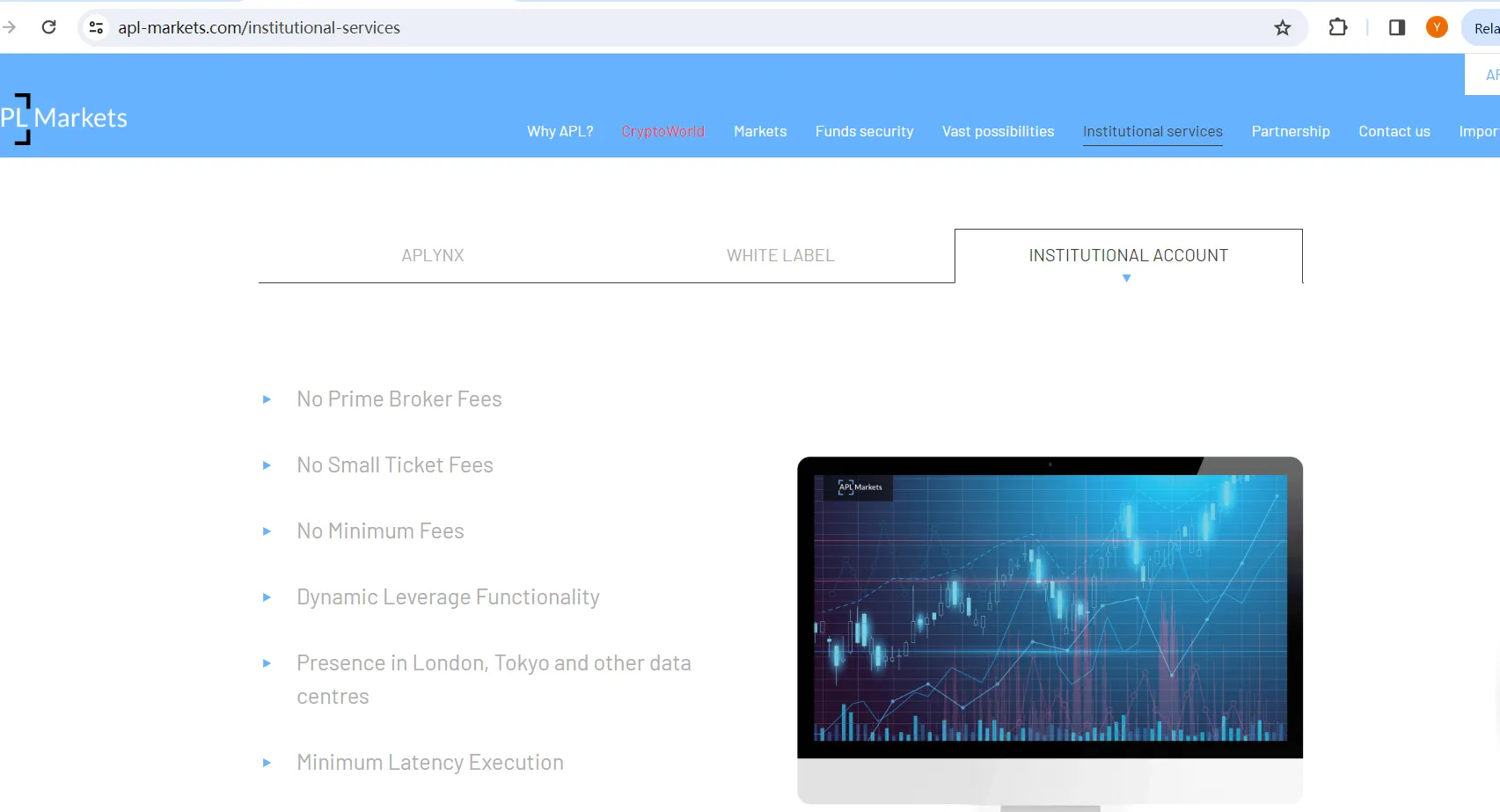This screenshot has height=812, width=1500.
Task: View site information icon in address bar
Action: point(97,27)
